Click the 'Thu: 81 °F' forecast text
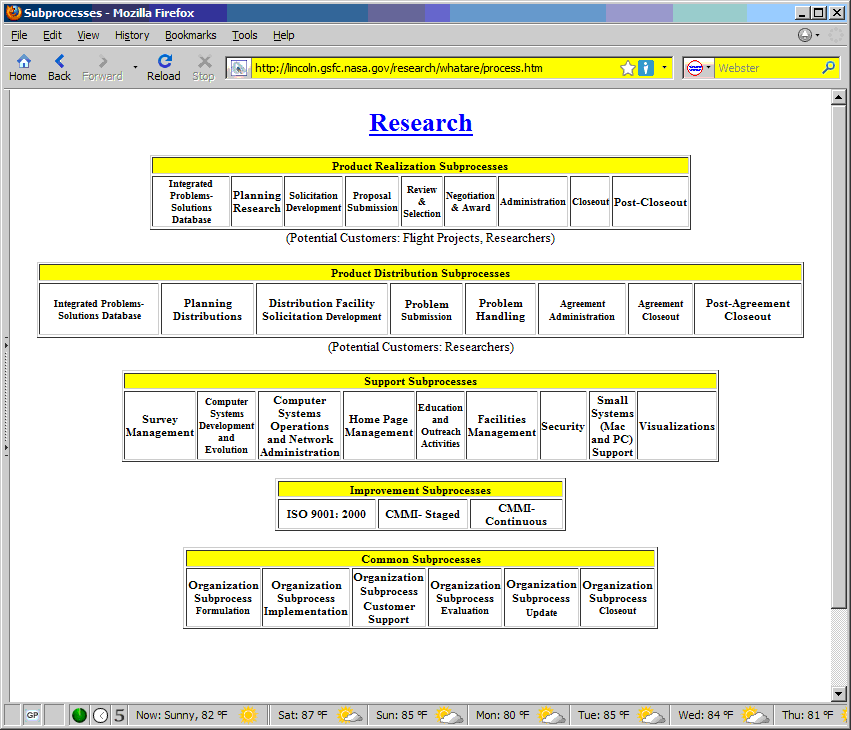This screenshot has width=851, height=730. [x=807, y=715]
